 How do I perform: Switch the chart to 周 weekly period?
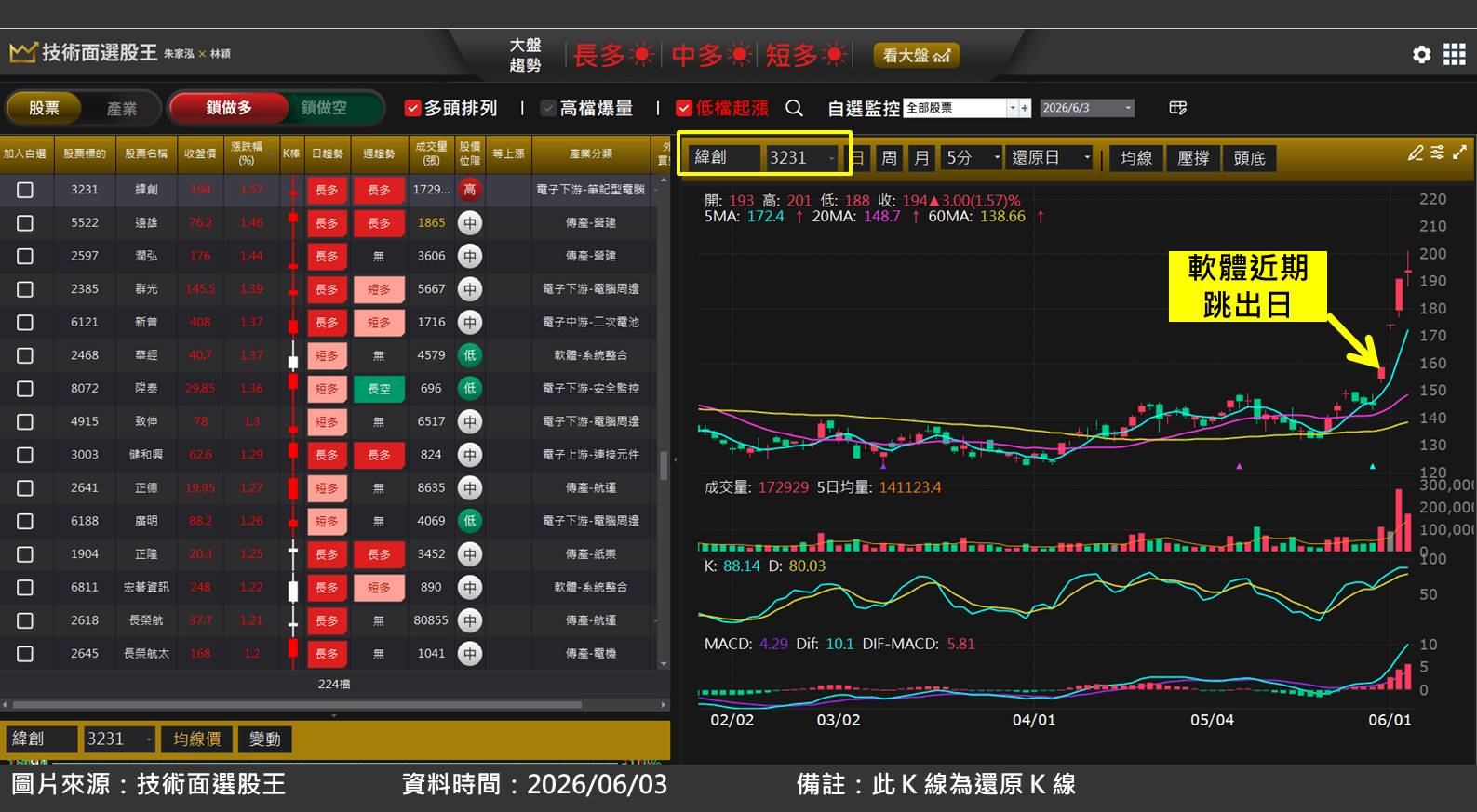[x=889, y=158]
